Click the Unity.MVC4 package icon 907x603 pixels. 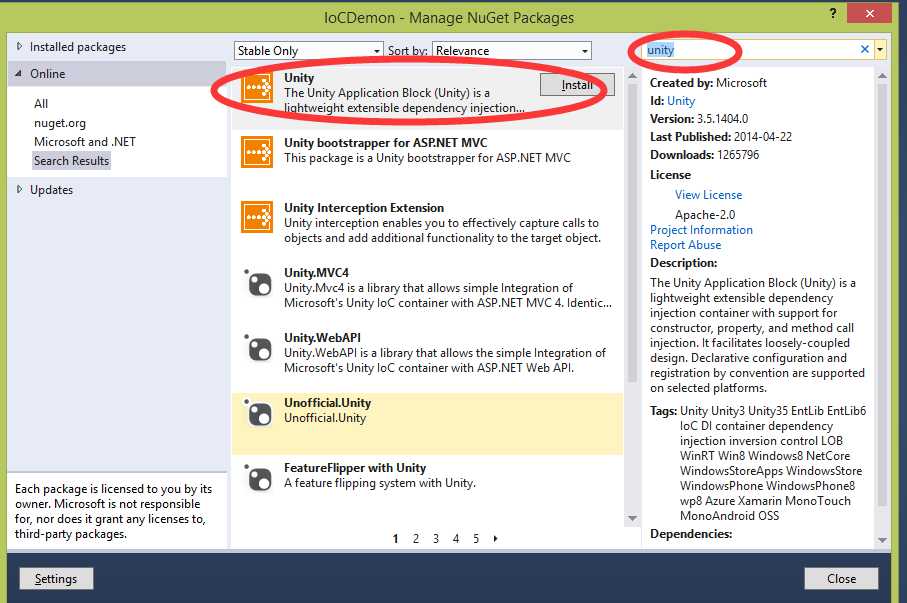[258, 283]
